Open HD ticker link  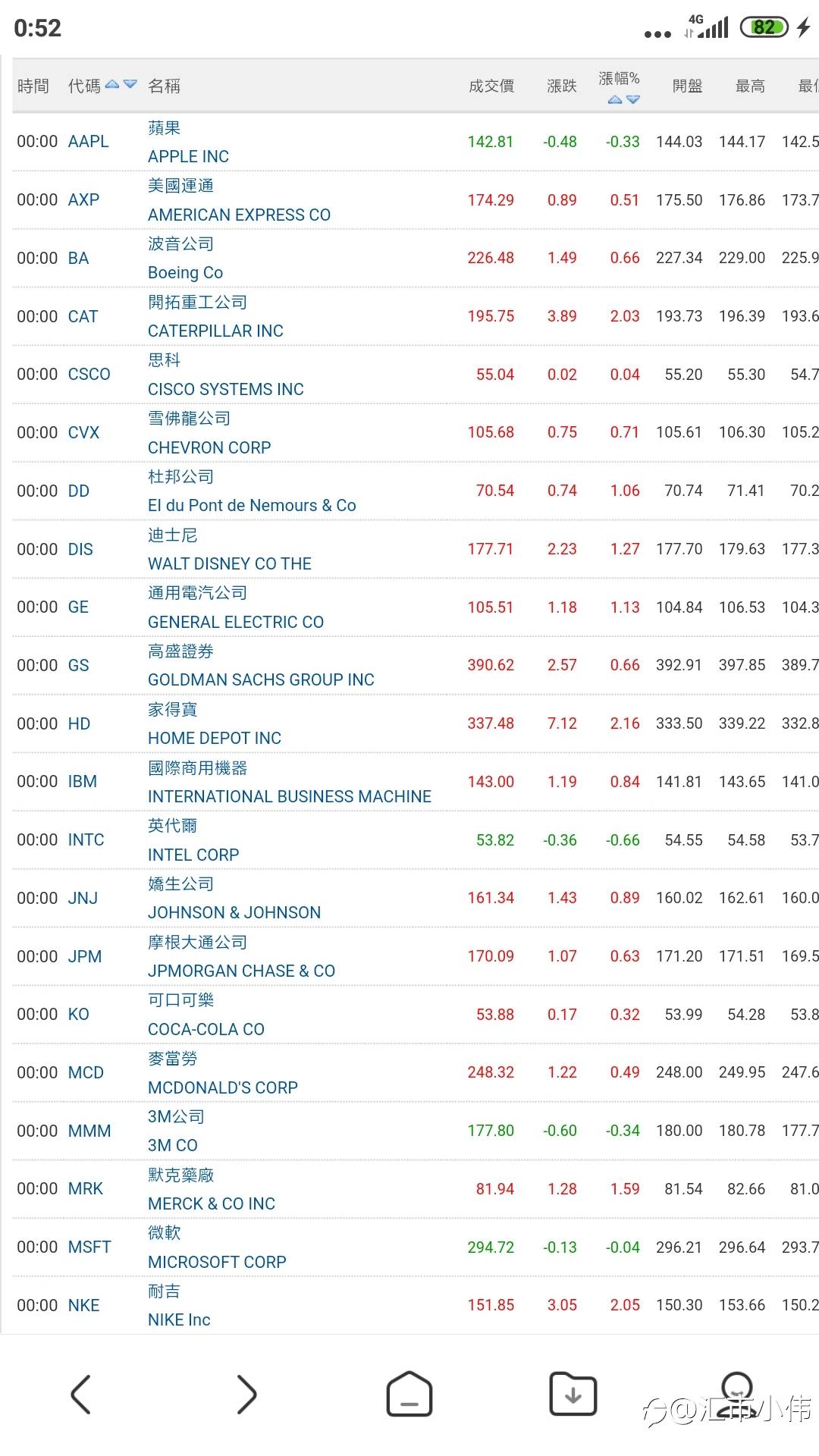(79, 724)
